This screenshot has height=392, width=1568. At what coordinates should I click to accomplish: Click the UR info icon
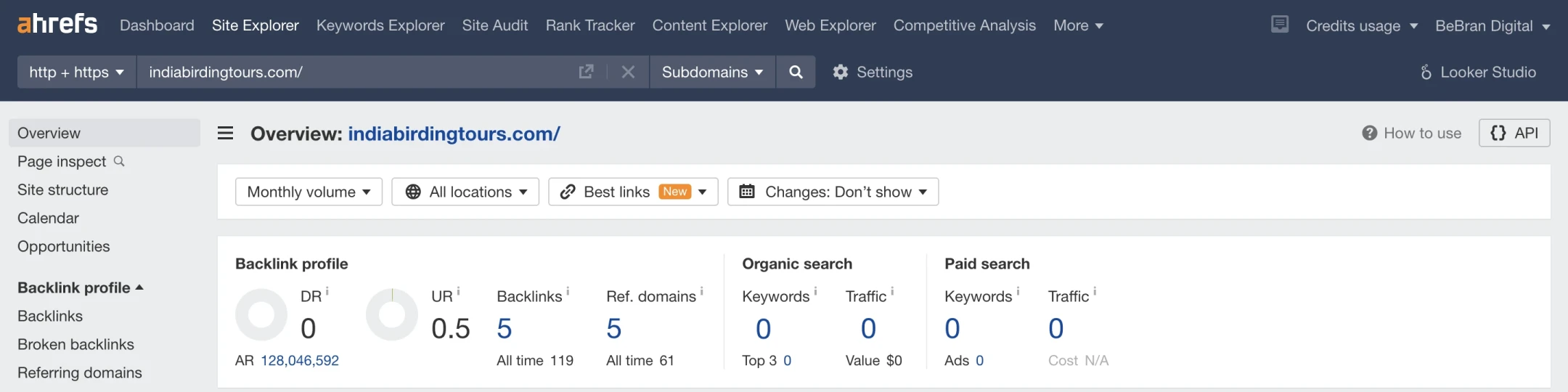[x=459, y=291]
